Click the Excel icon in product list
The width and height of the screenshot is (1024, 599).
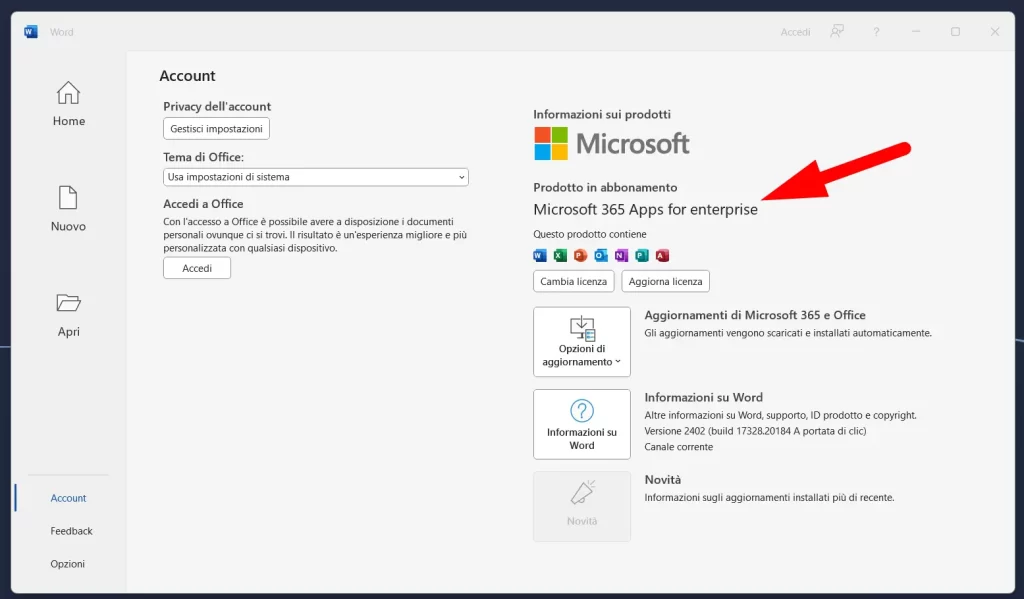(560, 255)
